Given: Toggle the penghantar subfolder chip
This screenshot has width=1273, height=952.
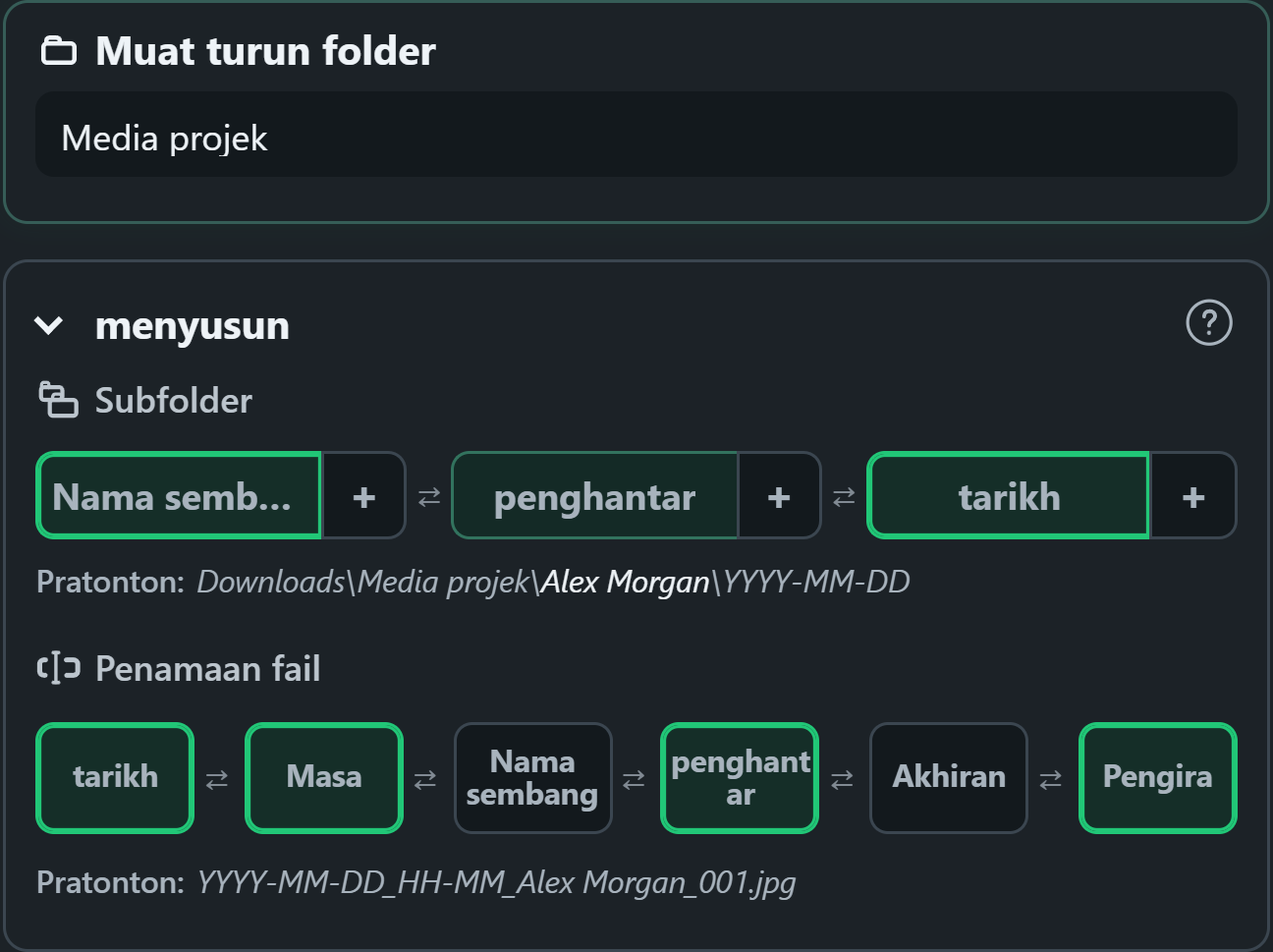Looking at the screenshot, I should click(595, 495).
